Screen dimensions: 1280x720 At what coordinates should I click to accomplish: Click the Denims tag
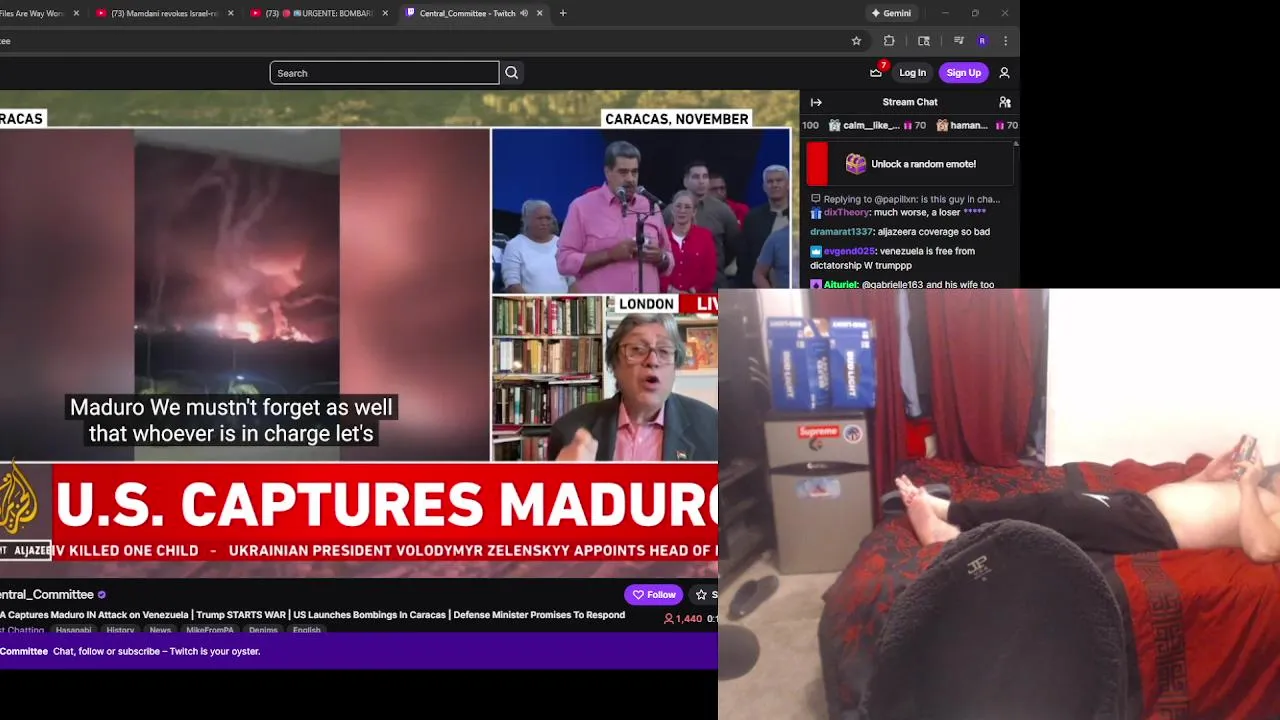coord(263,630)
